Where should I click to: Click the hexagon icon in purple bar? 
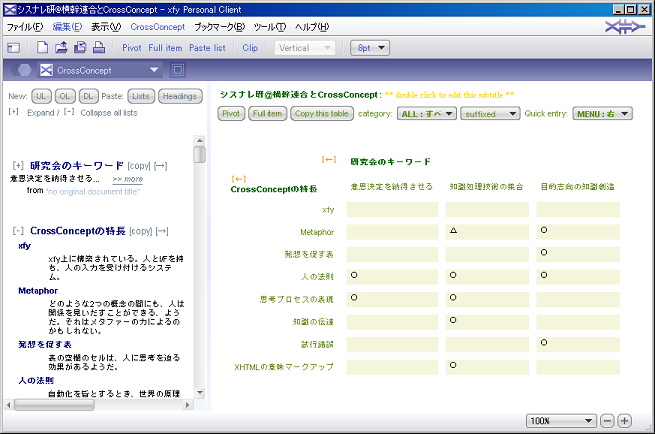pyautogui.click(x=24, y=70)
